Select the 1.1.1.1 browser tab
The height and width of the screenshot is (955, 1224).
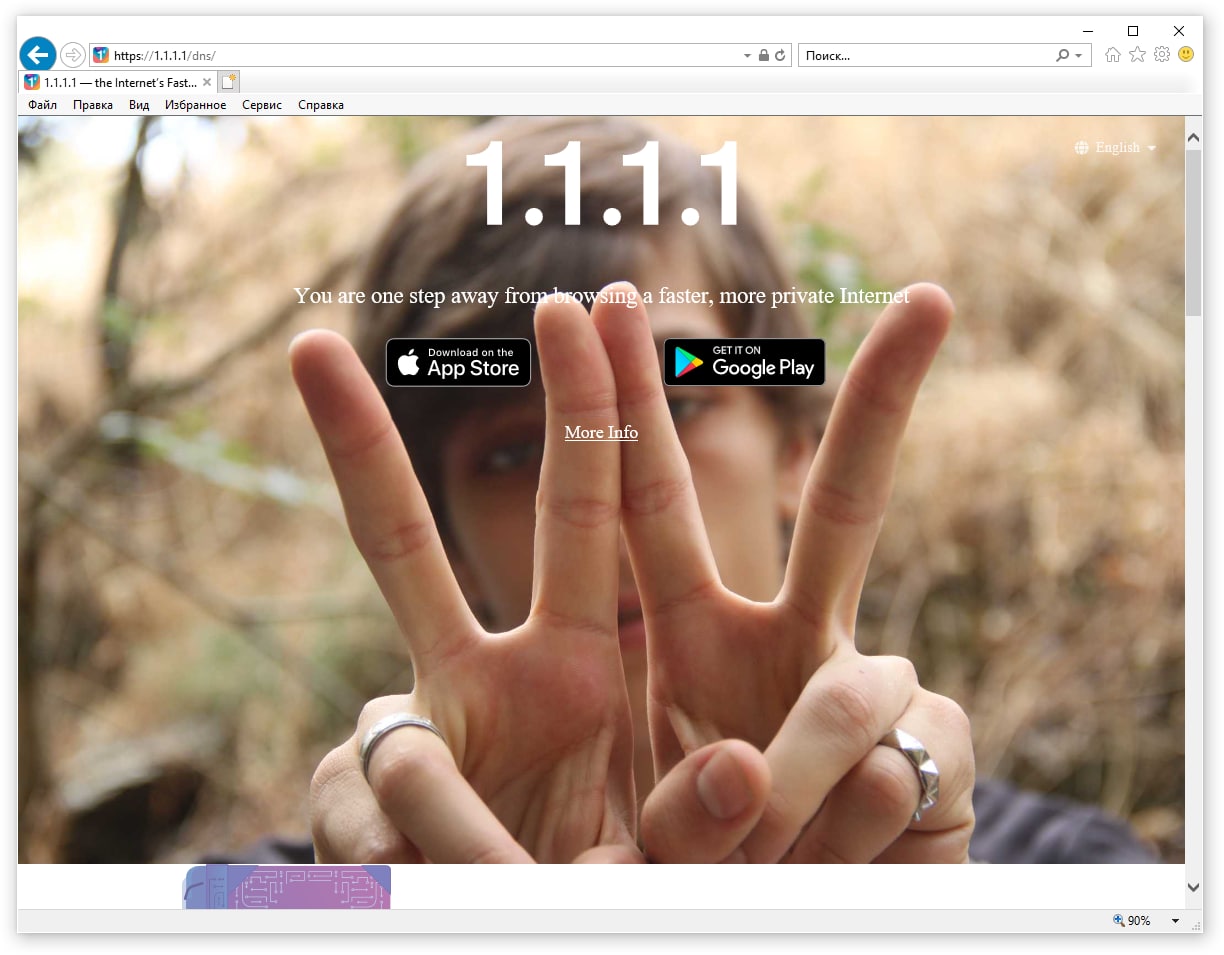click(x=118, y=83)
